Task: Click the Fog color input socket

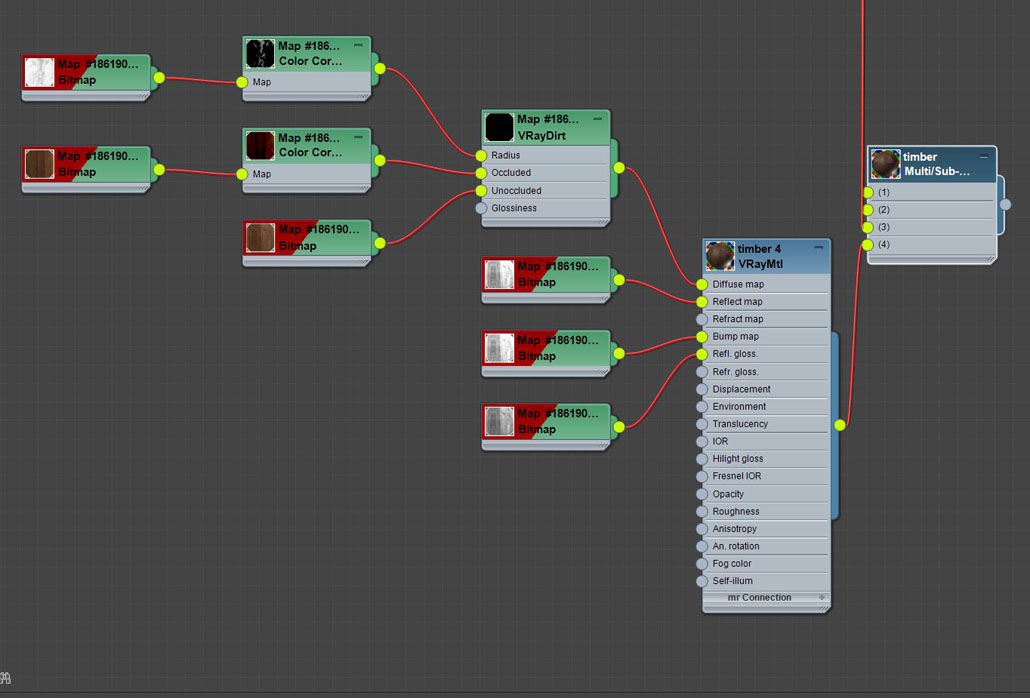Action: tap(702, 563)
